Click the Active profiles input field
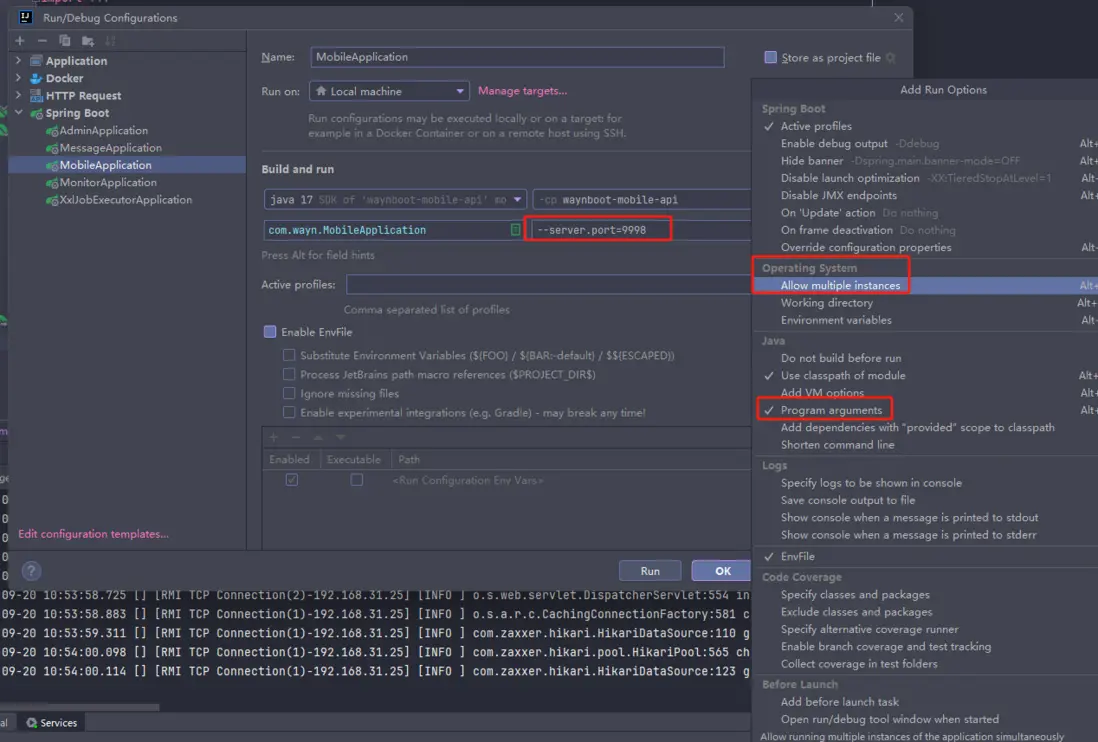 coord(548,285)
